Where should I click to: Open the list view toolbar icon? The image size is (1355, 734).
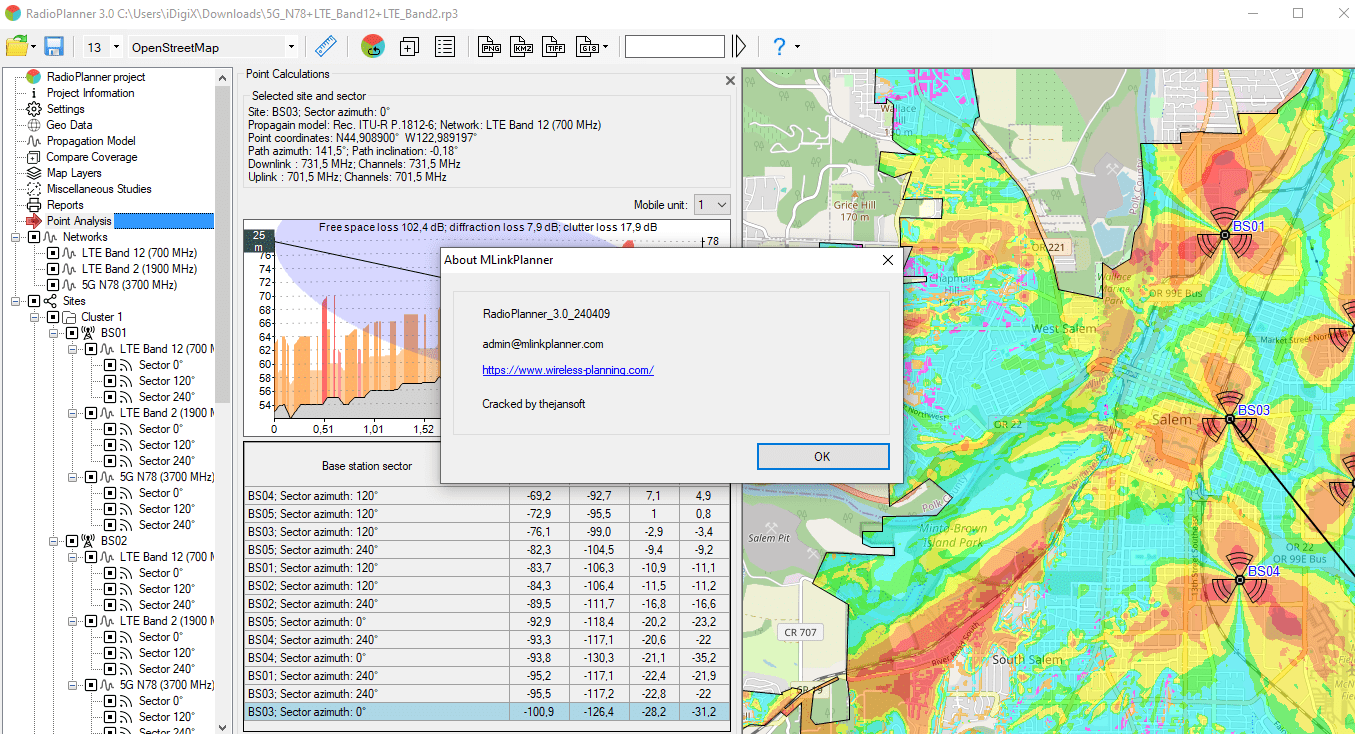pyautogui.click(x=445, y=46)
